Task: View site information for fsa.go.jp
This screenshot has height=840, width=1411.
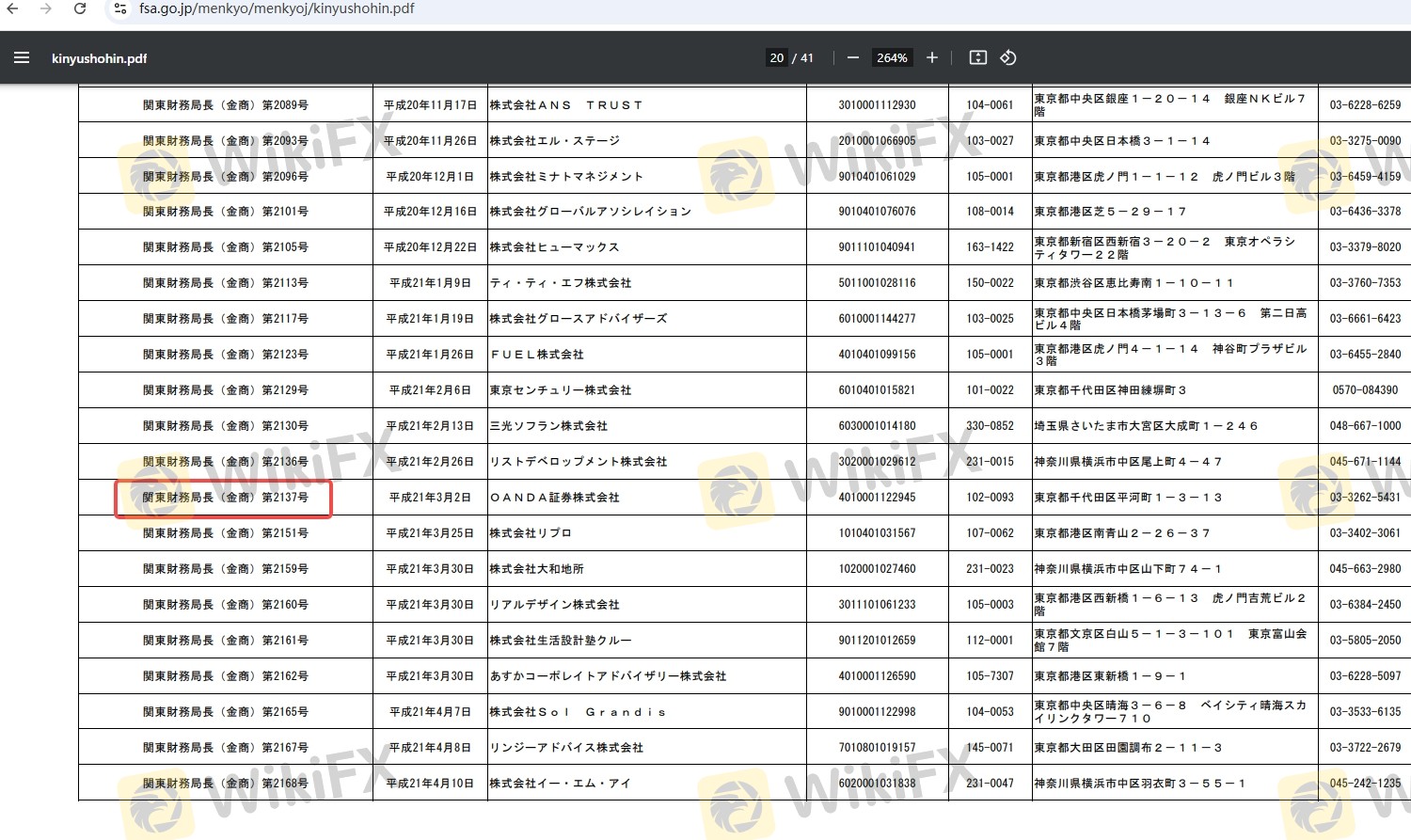Action: coord(119,8)
